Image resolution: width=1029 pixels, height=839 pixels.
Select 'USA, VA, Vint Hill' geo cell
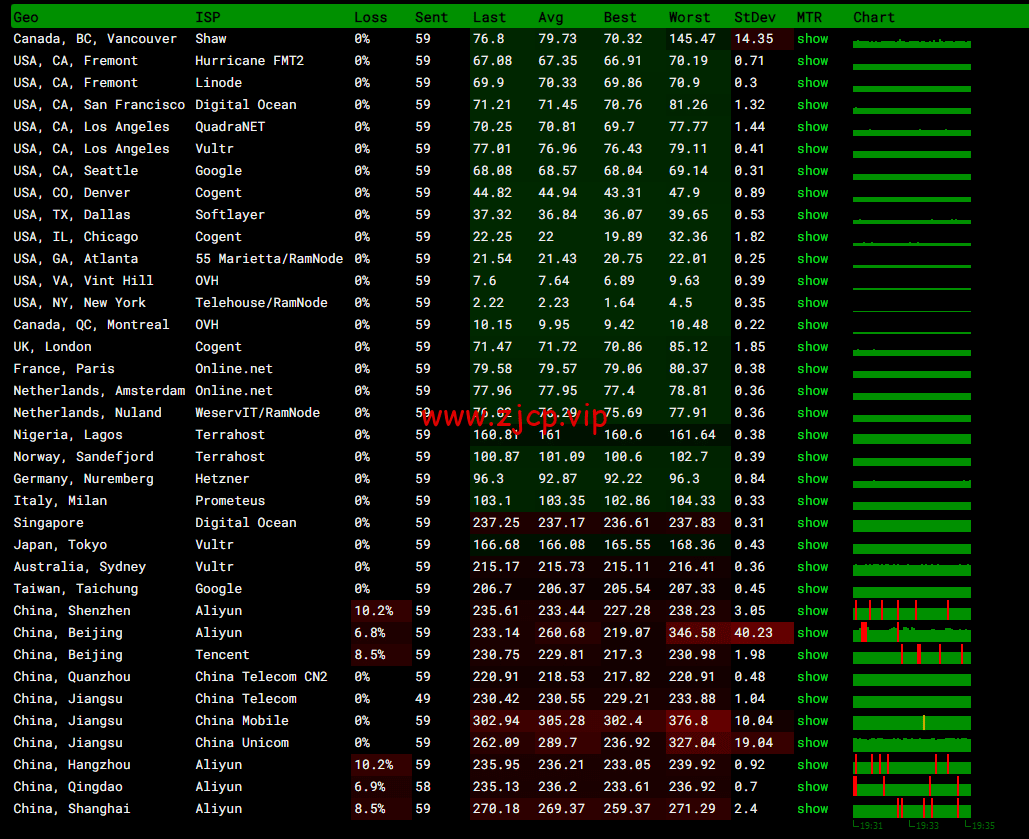[x=83, y=281]
